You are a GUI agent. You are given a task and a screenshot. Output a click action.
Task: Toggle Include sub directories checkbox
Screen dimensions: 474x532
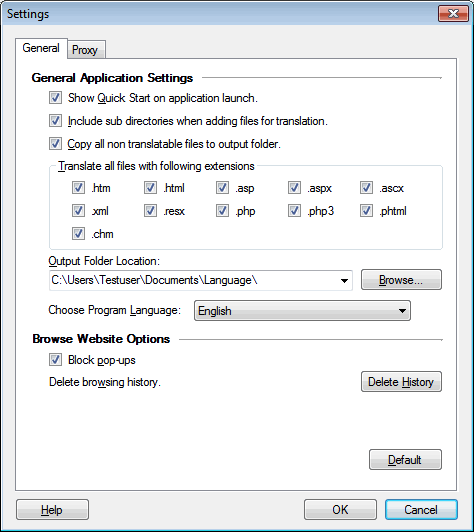[55, 121]
